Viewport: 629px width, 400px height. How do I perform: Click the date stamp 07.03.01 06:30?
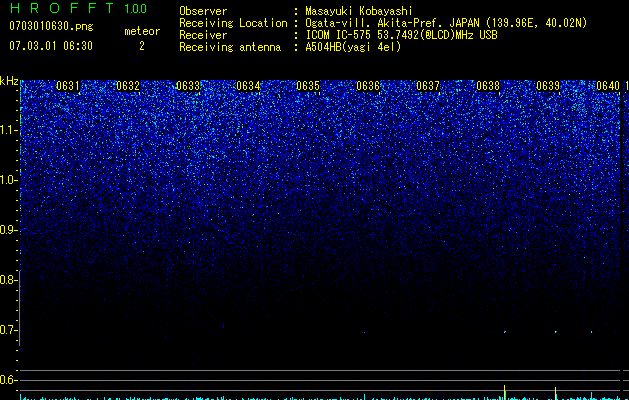51,46
